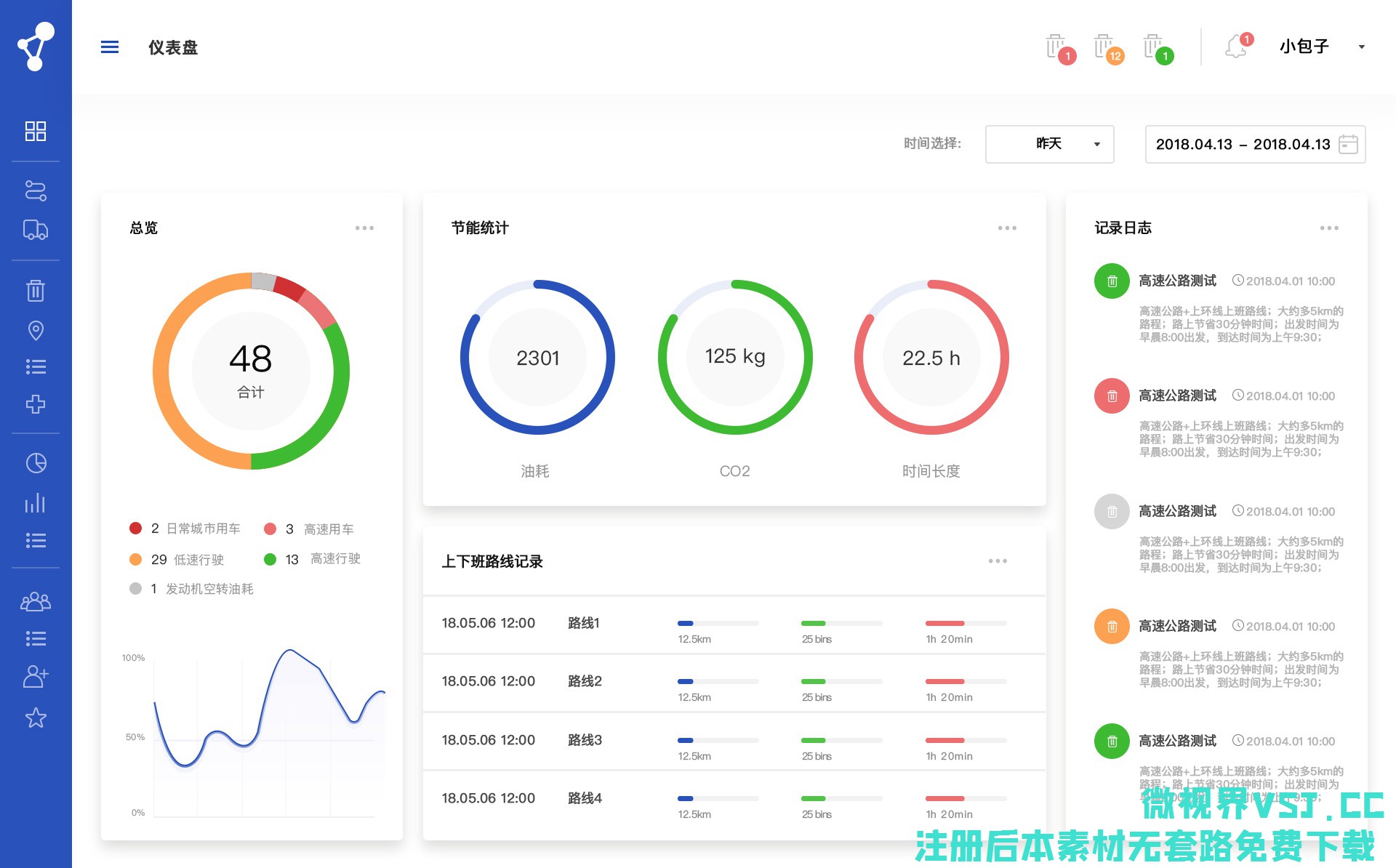Click the star favorites sidebar icon
1396x868 pixels.
pyautogui.click(x=35, y=718)
